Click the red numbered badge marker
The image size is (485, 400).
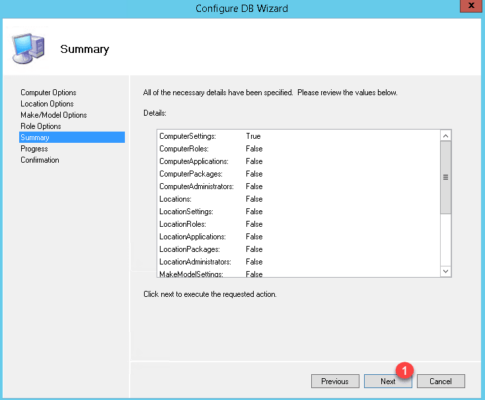(x=405, y=370)
